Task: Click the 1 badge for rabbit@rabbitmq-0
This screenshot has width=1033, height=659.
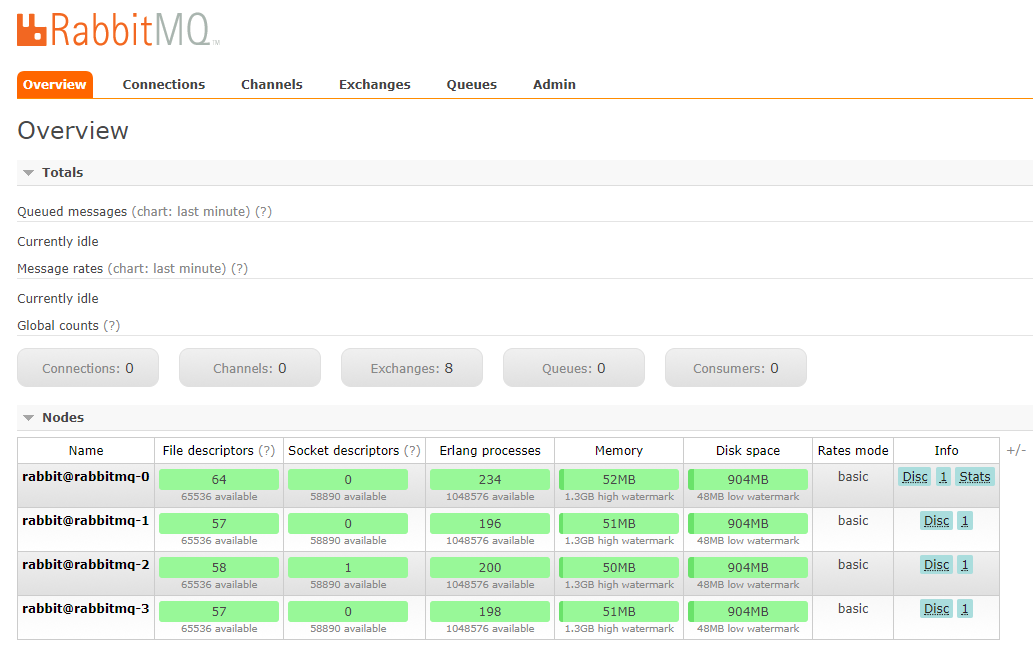Action: 943,476
